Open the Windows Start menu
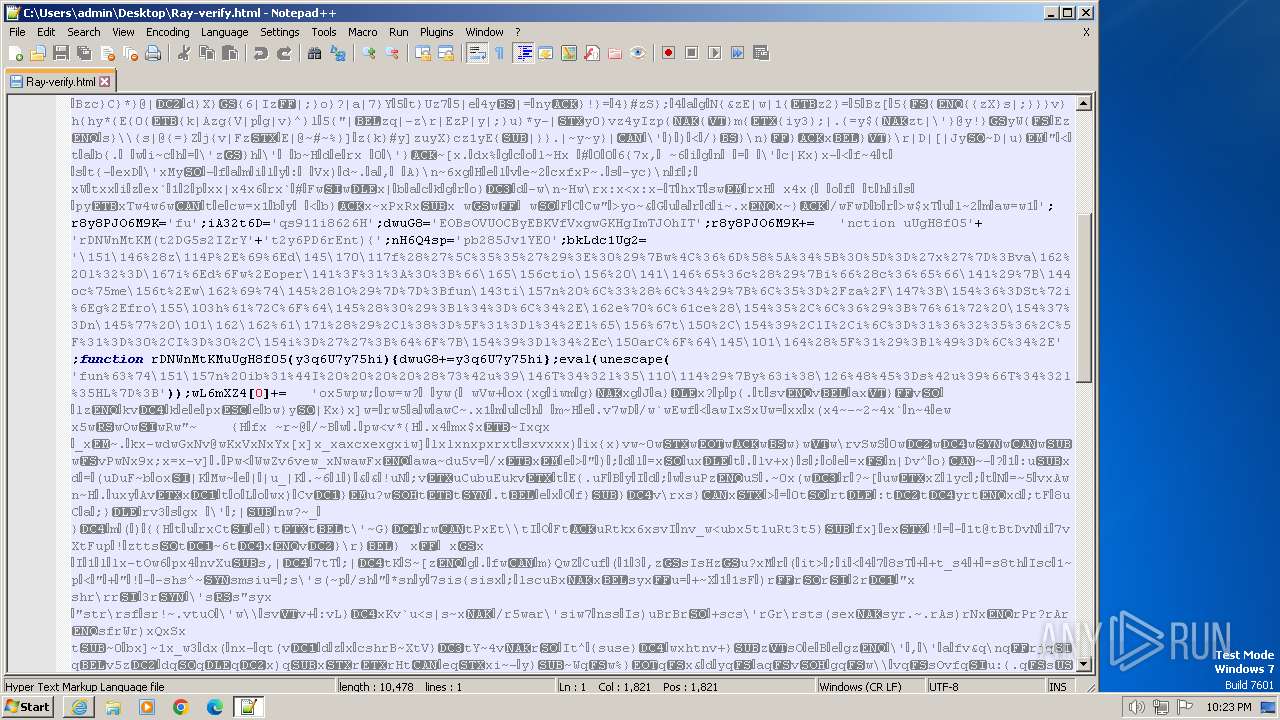1280x720 pixels. tap(27, 707)
